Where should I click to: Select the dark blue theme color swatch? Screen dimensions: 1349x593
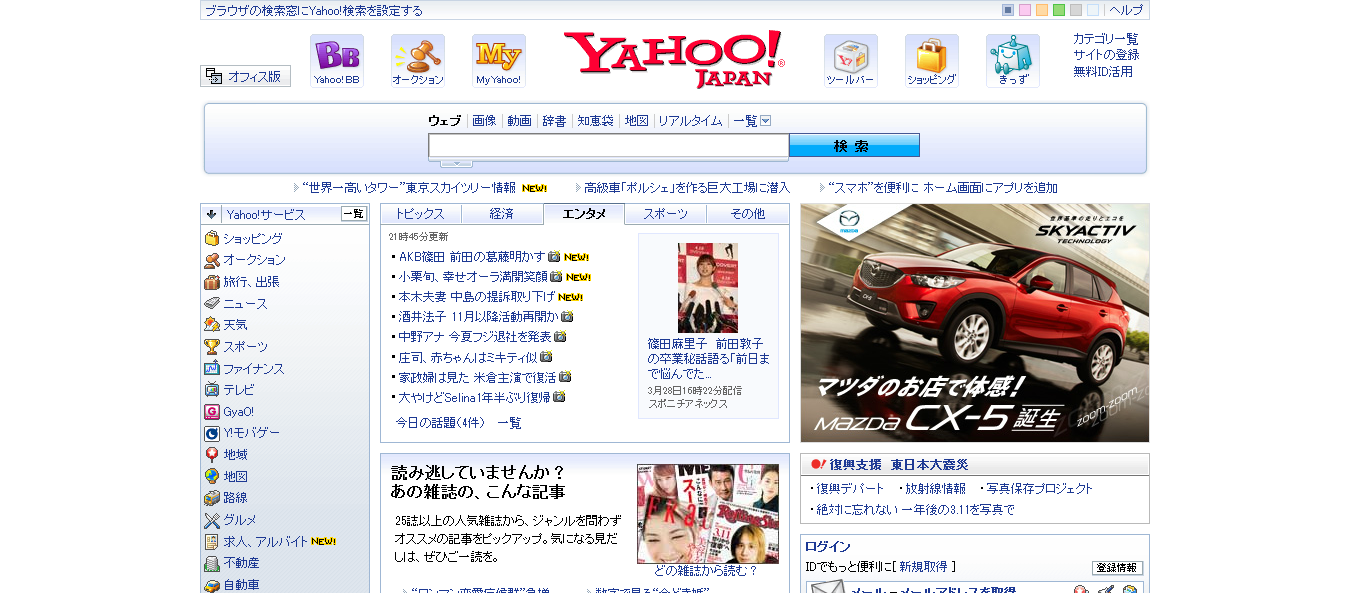(1008, 10)
